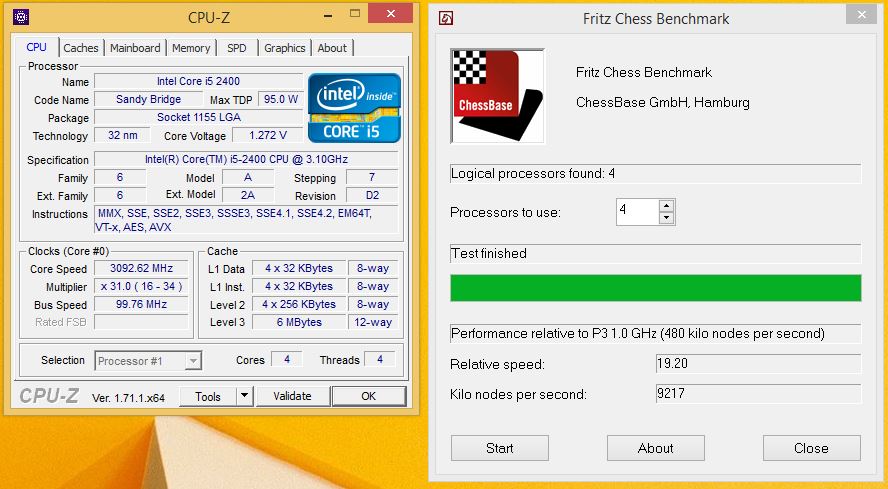
Task: Click the Multiplier value x 31.0
Action: click(141, 287)
